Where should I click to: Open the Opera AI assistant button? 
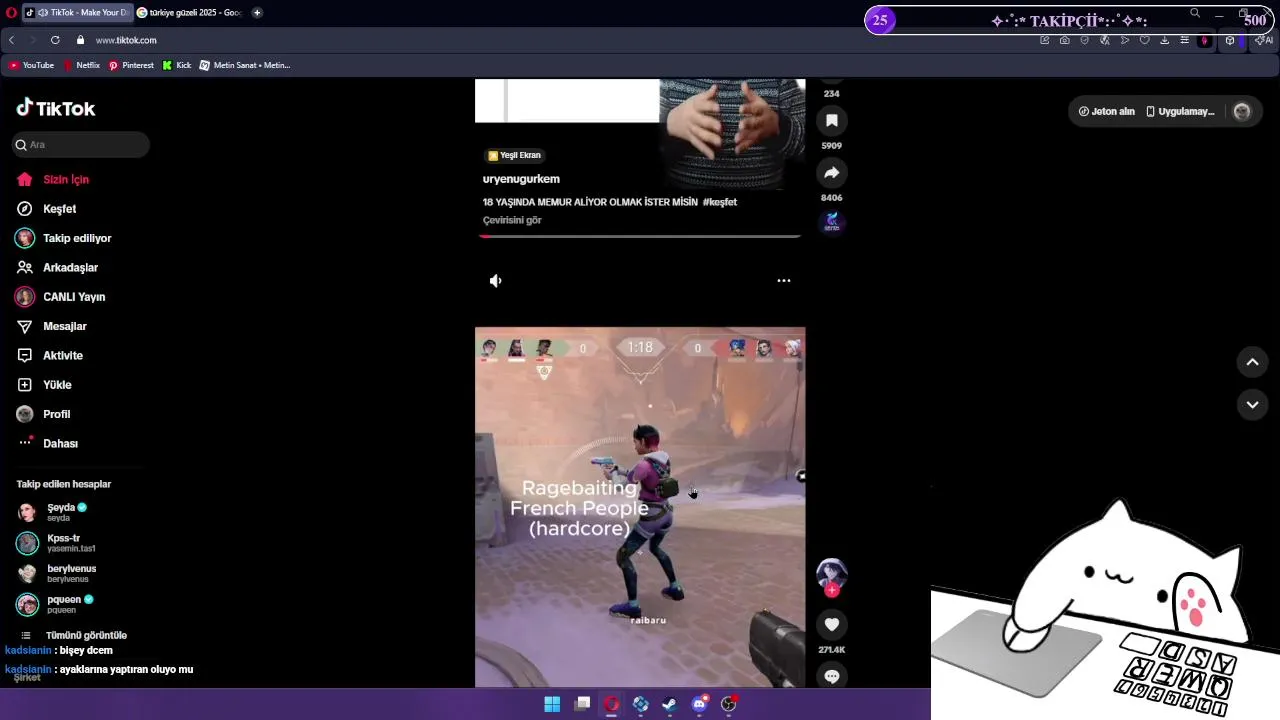coord(1264,40)
